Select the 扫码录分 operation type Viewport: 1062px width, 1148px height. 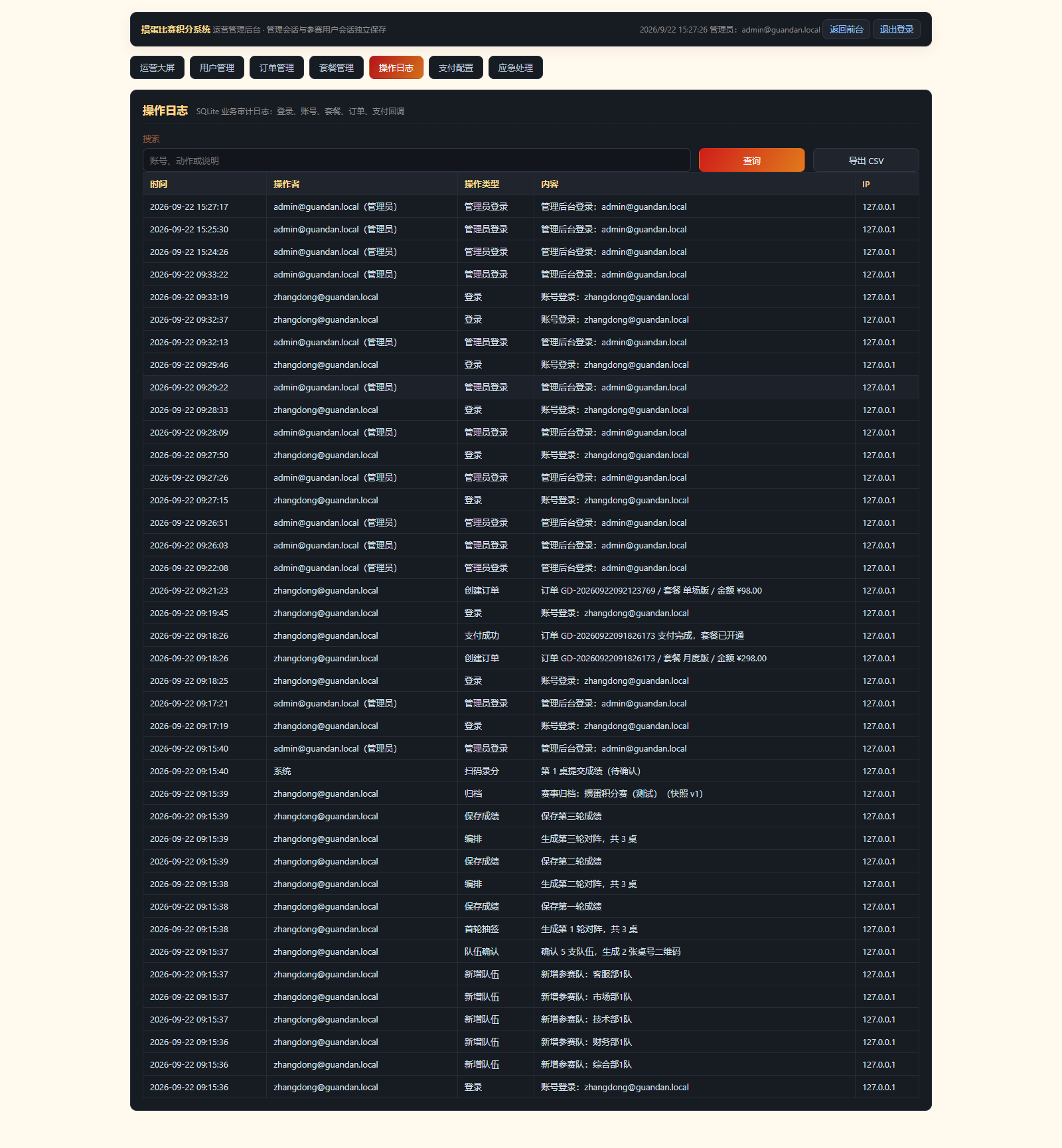tap(482, 771)
